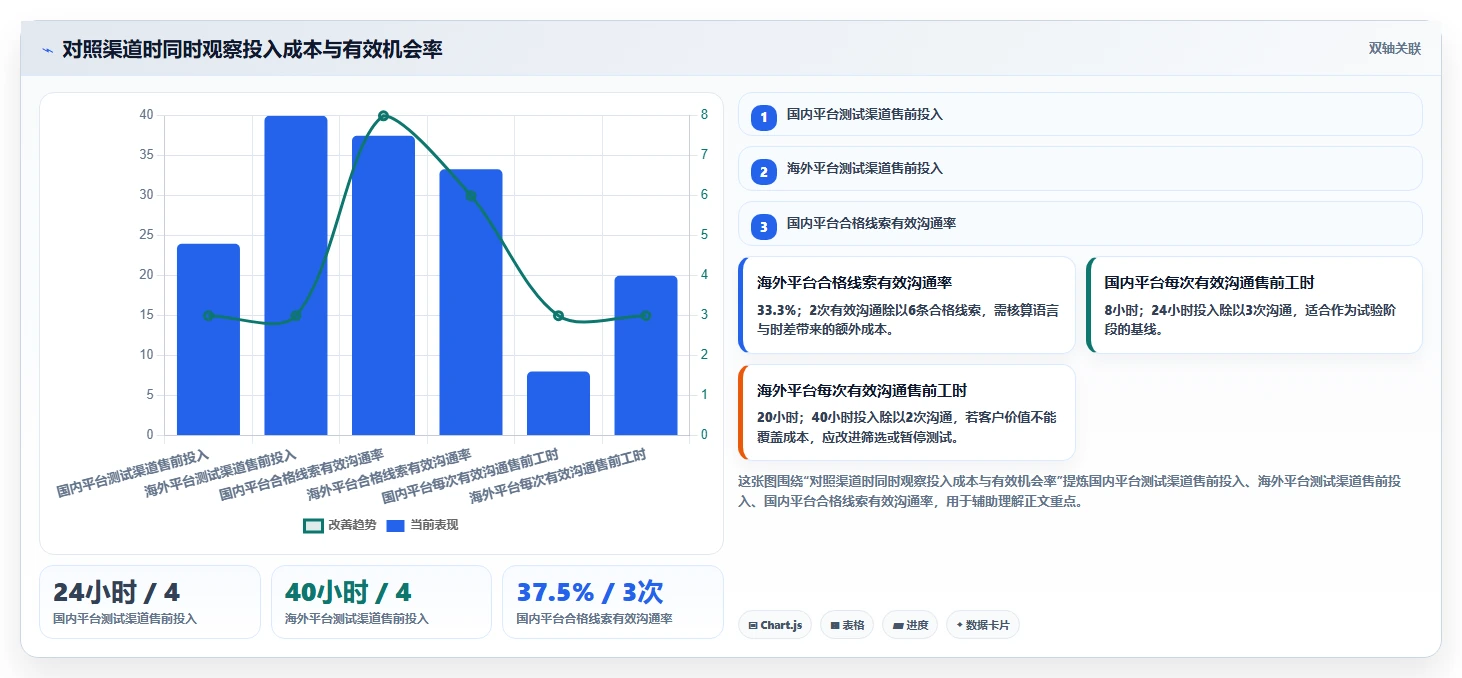
Task: Click the bar for 海外平台每次有效沟通售前工时
Action: tap(646, 355)
